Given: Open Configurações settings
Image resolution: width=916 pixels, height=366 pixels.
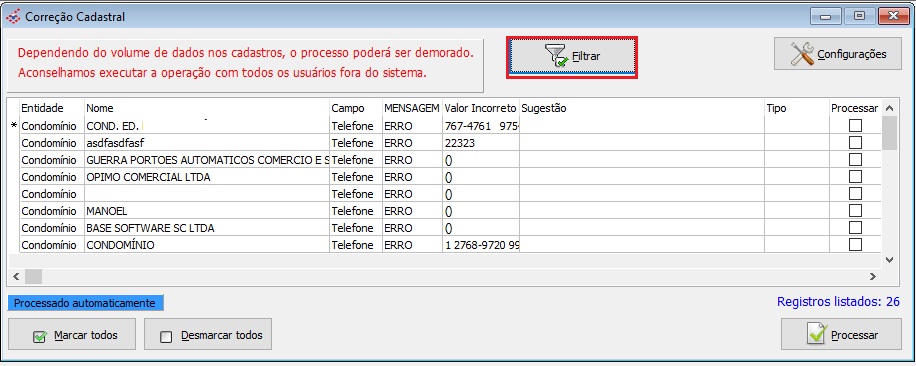Looking at the screenshot, I should 838,54.
